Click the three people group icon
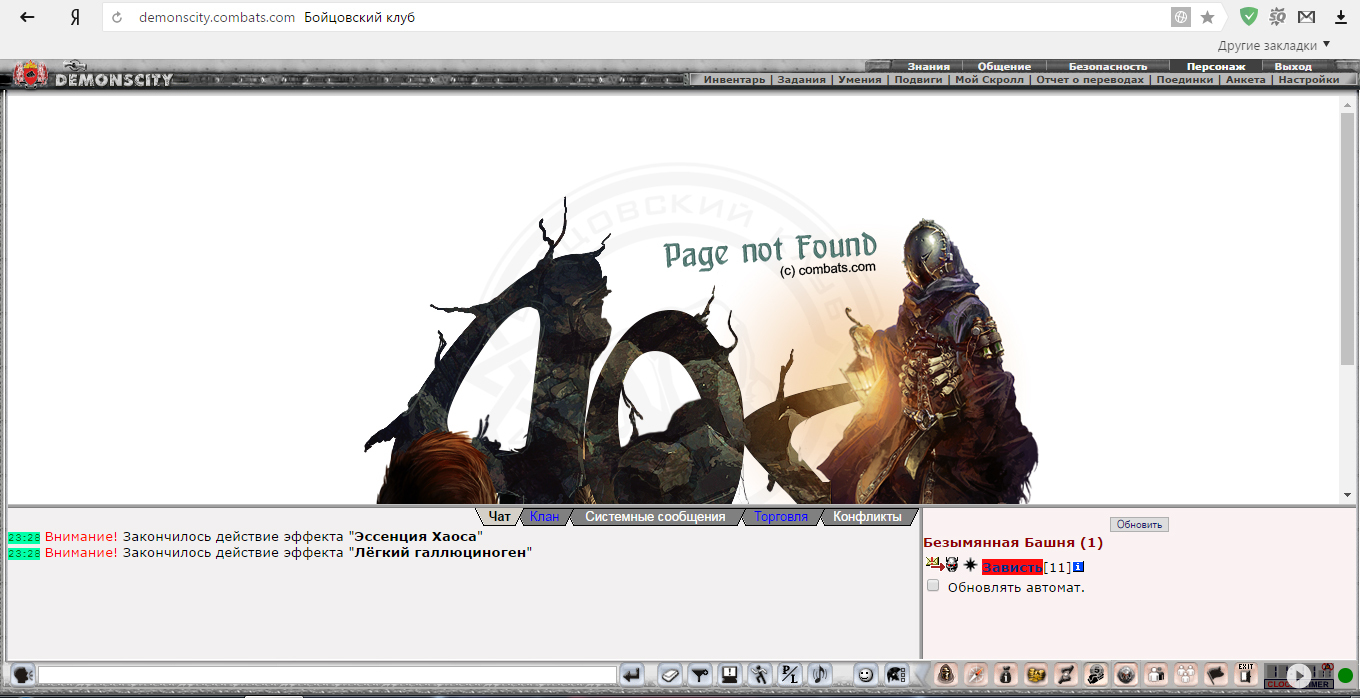The width and height of the screenshot is (1360, 698). click(x=1186, y=675)
